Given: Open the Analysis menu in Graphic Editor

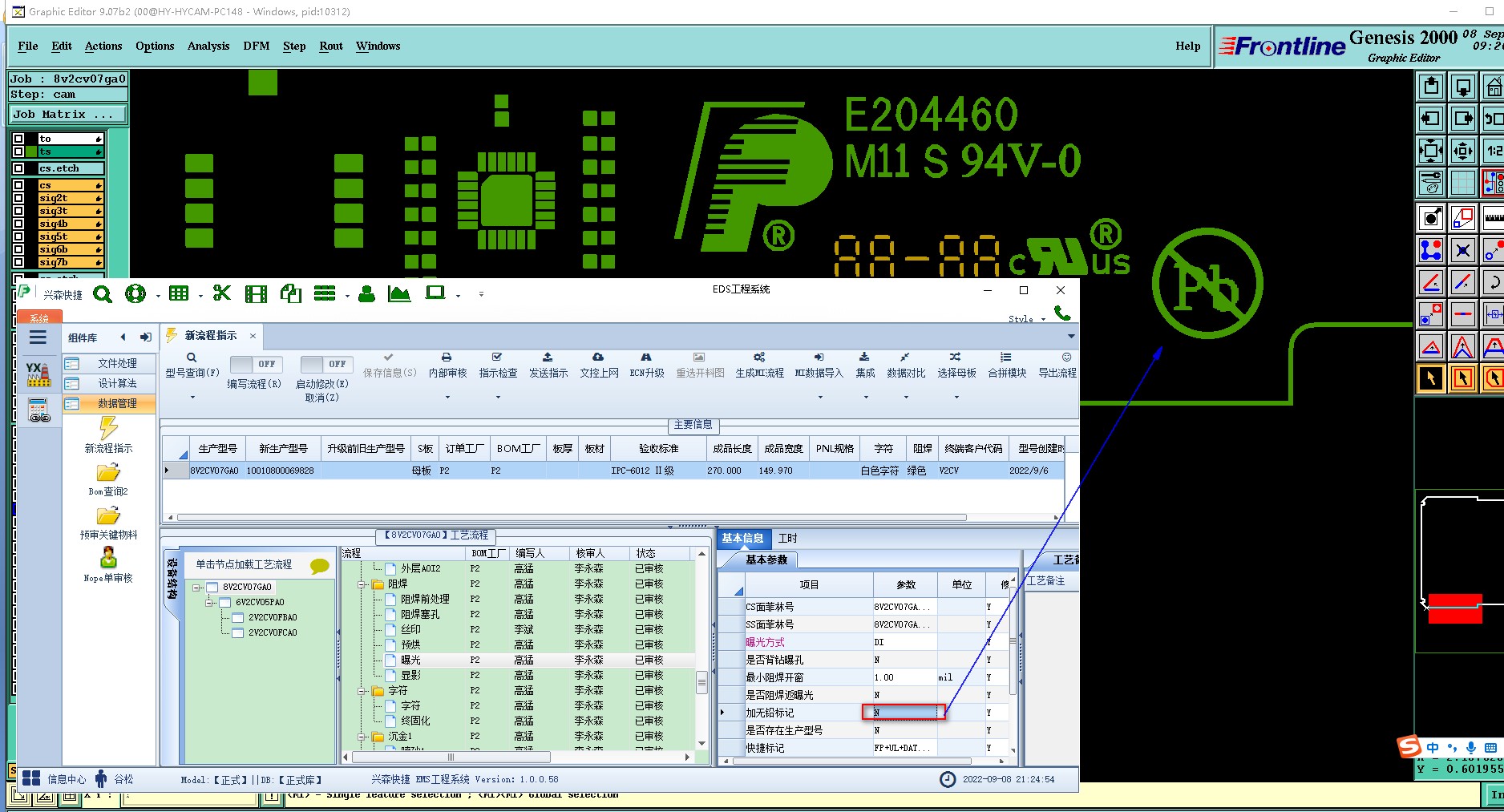Looking at the screenshot, I should 208,46.
